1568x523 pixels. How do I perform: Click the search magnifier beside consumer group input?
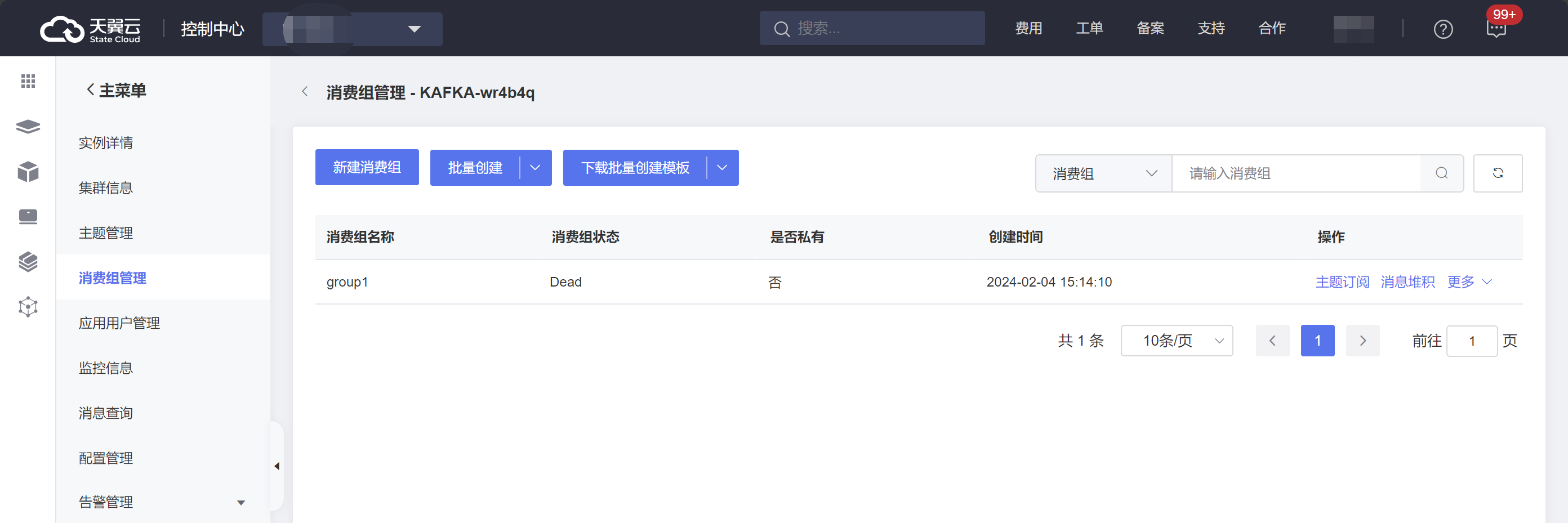coord(1441,173)
